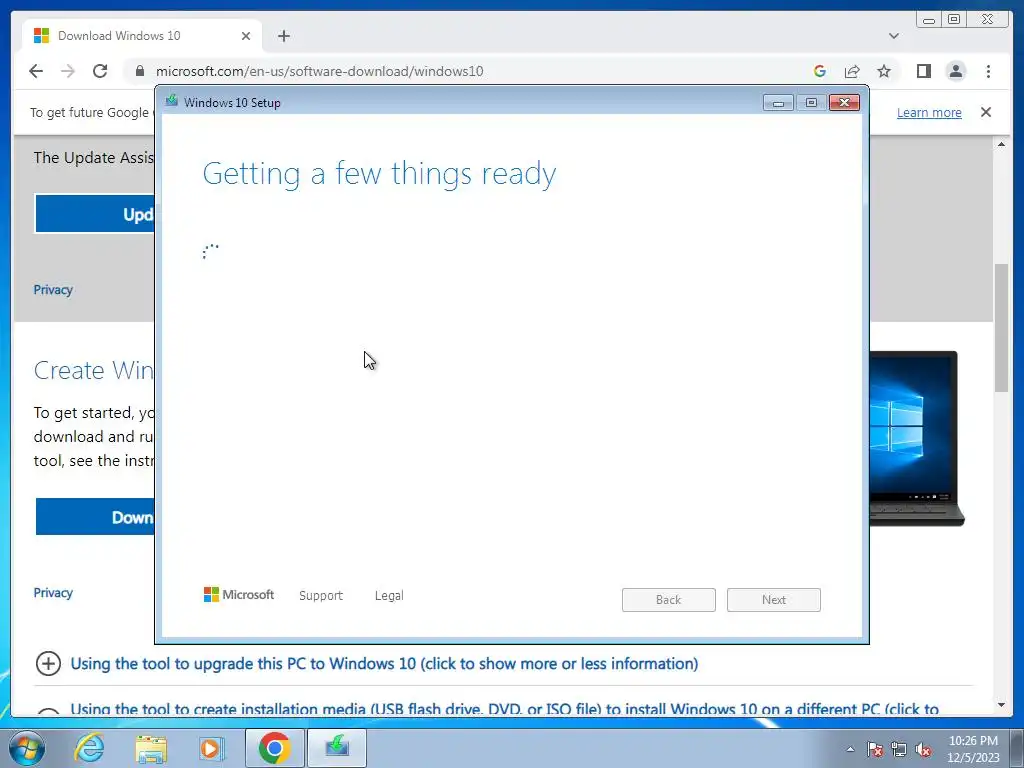This screenshot has width=1024, height=768.
Task: Open Chrome side panel icon
Action: [923, 71]
